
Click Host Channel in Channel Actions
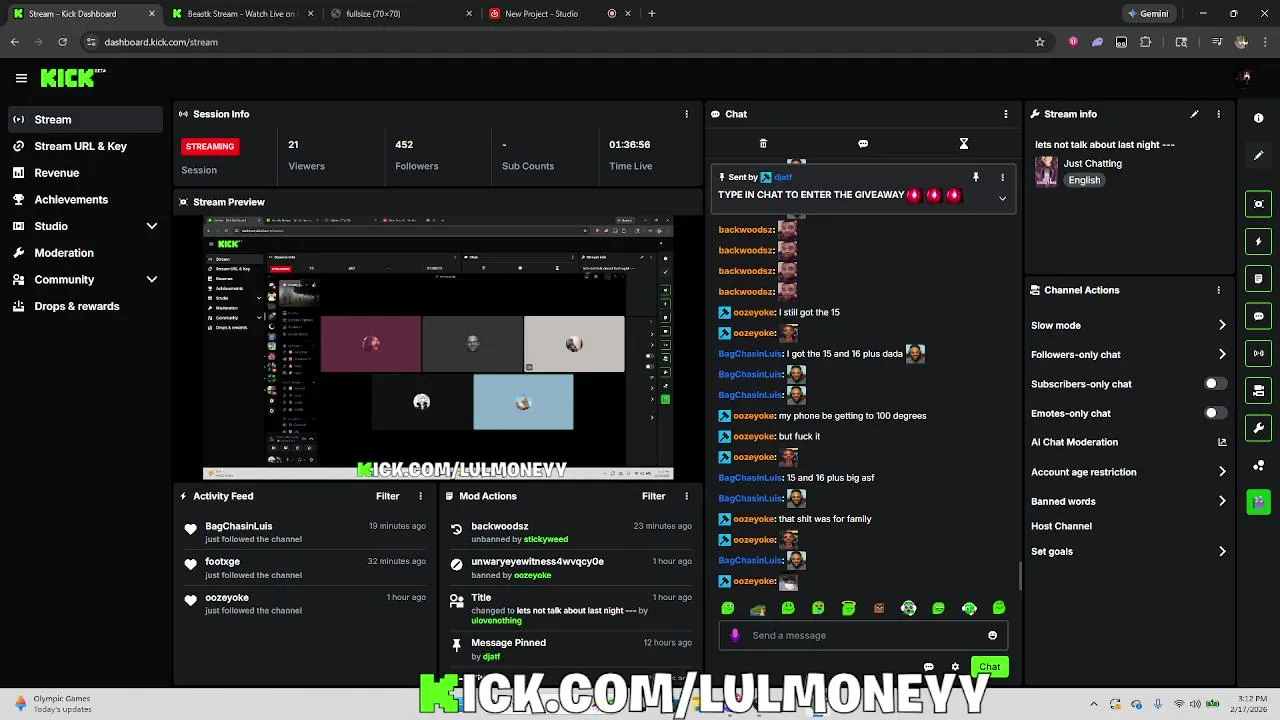click(x=1061, y=526)
